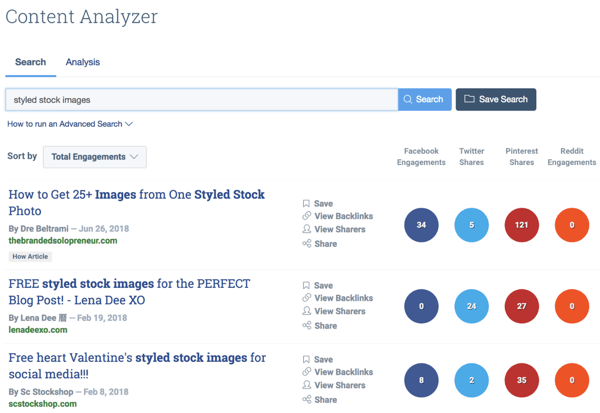Click Reddit circle in Sc Stockshop row
This screenshot has width=600, height=413.
click(x=572, y=380)
